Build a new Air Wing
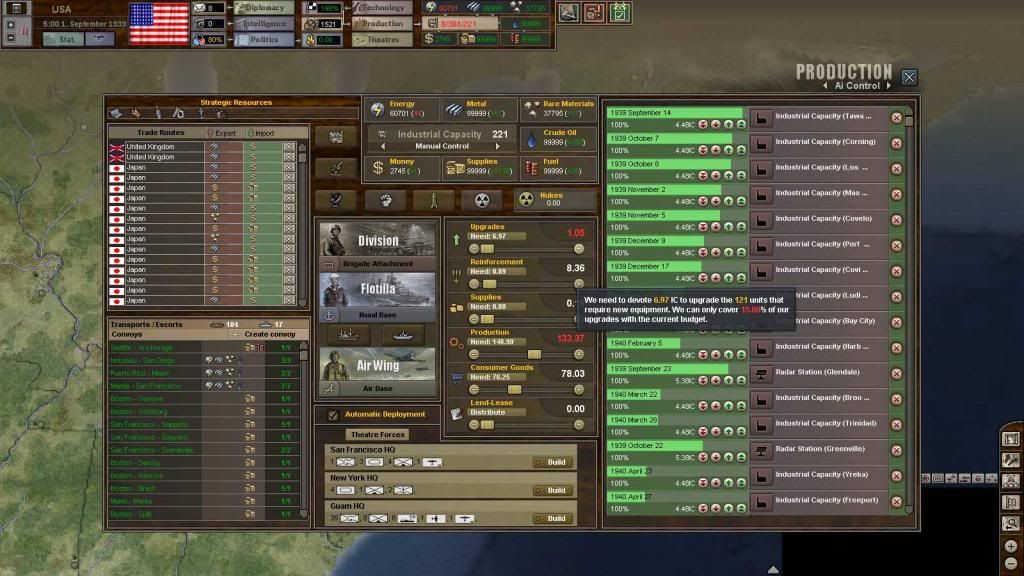The width and height of the screenshot is (1024, 576). (x=377, y=364)
